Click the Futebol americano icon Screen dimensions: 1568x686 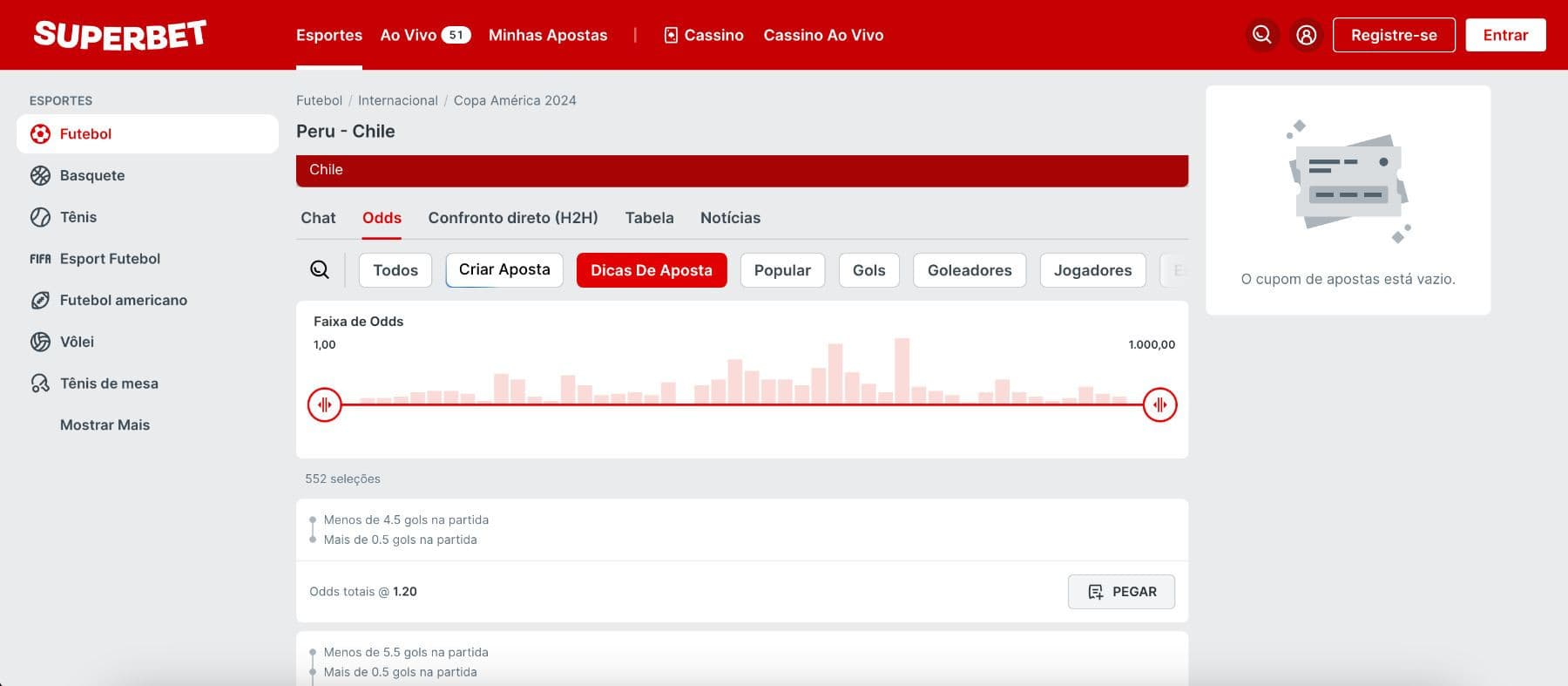point(40,300)
